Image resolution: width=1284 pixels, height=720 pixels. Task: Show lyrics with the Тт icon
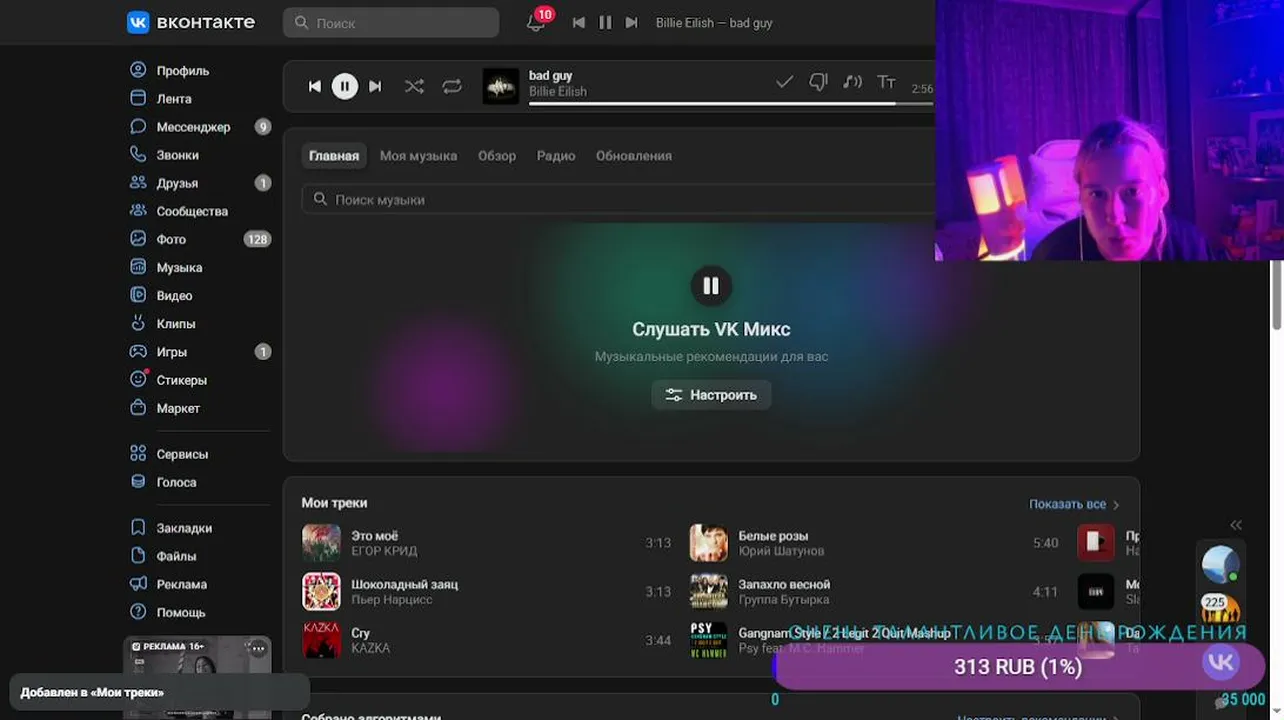point(886,82)
